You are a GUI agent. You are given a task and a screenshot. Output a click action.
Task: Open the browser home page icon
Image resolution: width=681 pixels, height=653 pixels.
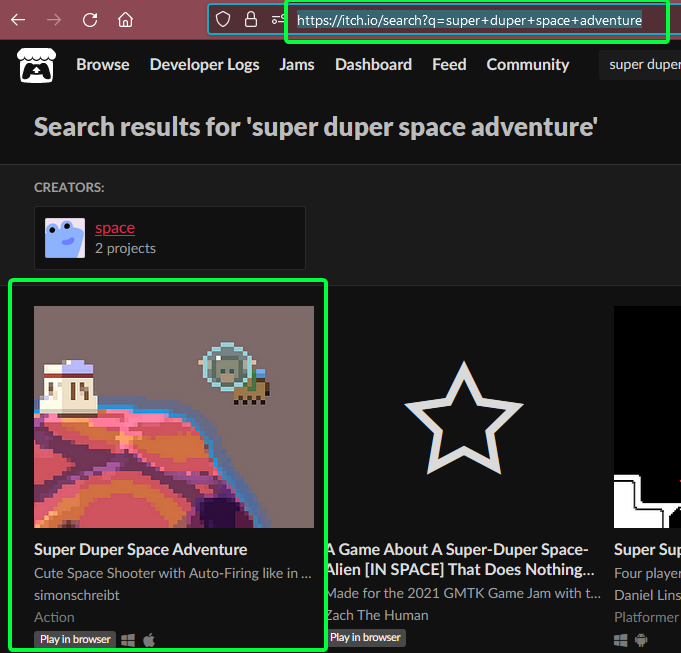pos(126,20)
